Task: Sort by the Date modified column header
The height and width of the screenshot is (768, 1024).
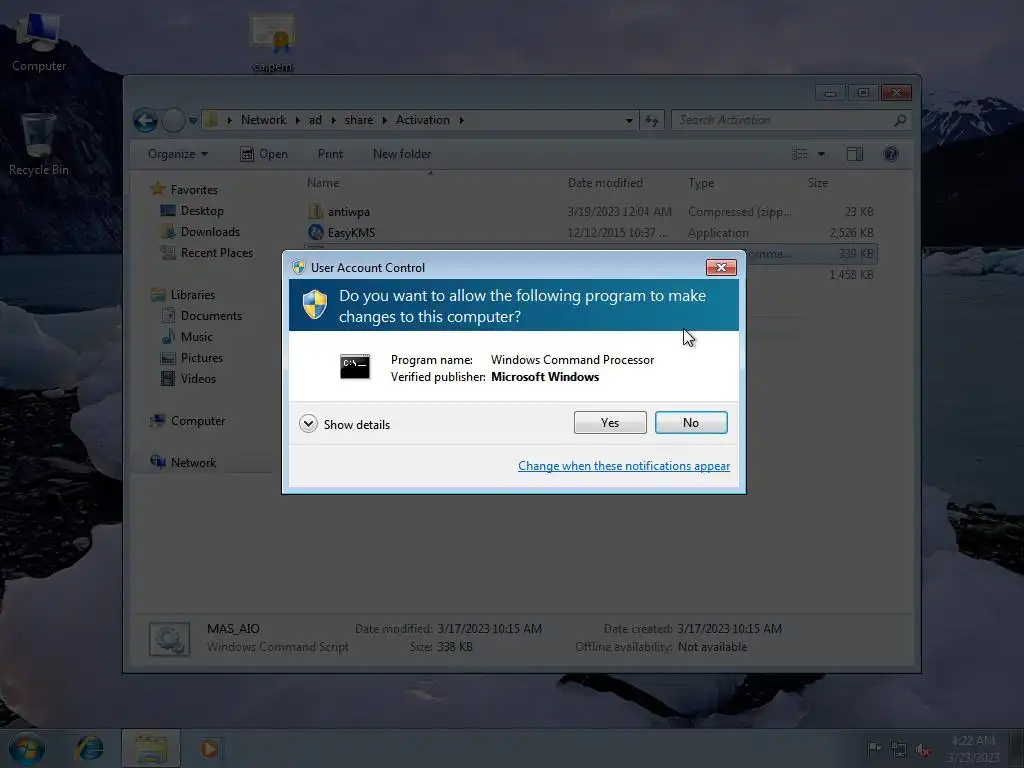Action: tap(605, 183)
